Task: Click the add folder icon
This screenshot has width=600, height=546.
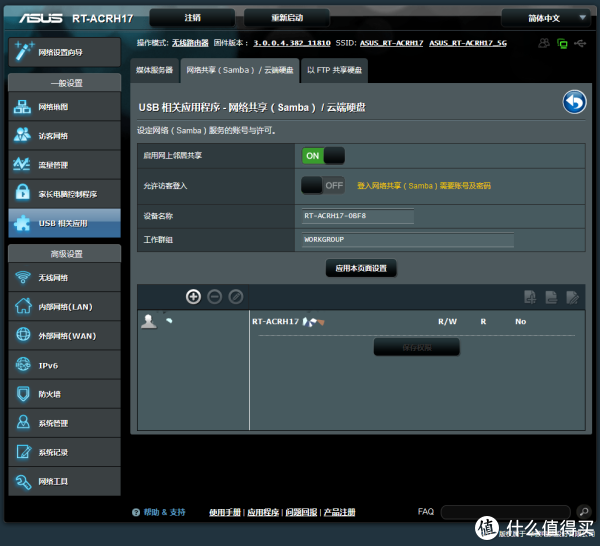Action: (530, 297)
